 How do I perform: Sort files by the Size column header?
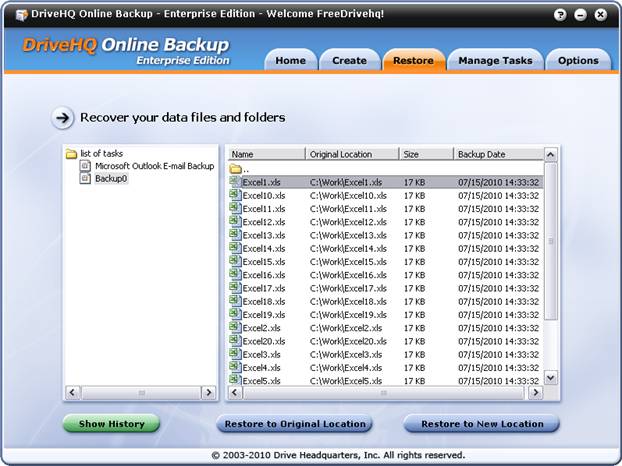click(x=425, y=154)
